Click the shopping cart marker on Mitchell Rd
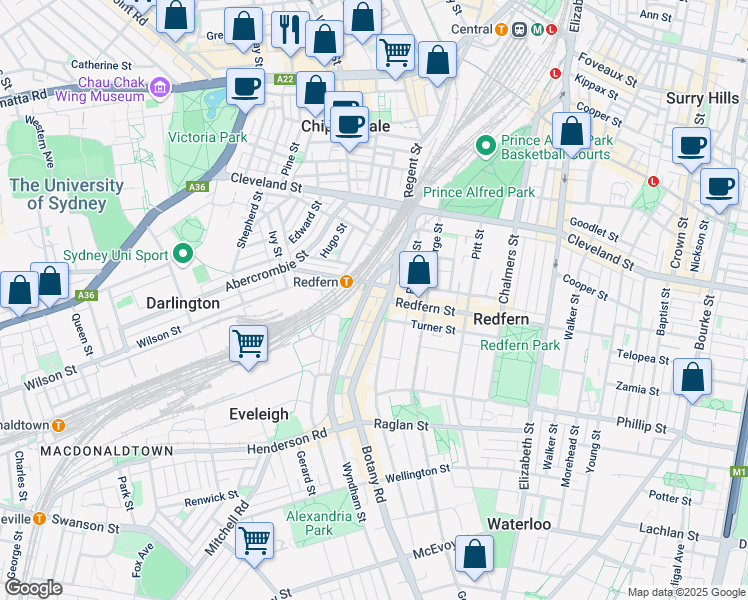Screen dimensions: 748x600 click(254, 544)
